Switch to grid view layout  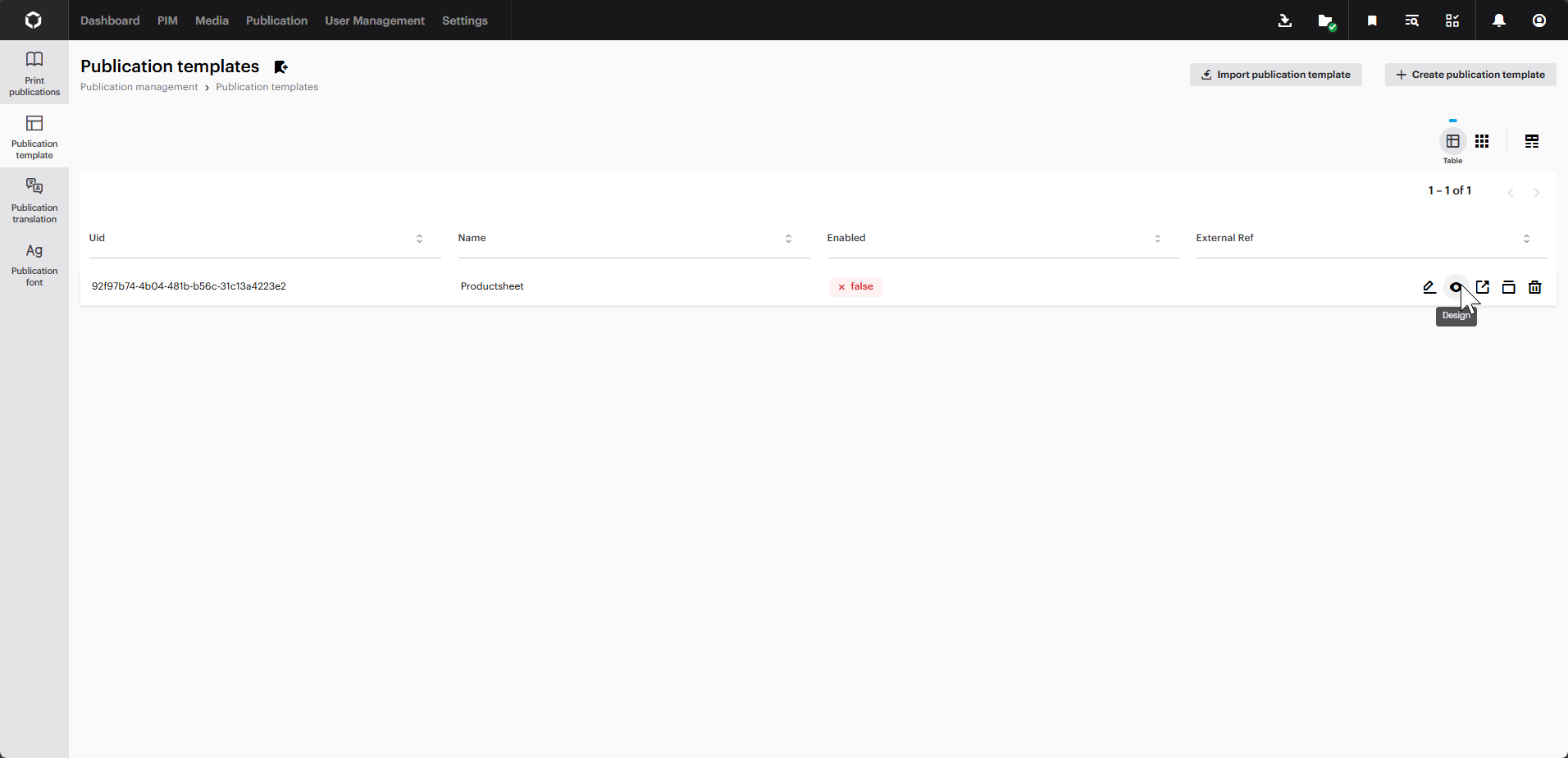1483,141
